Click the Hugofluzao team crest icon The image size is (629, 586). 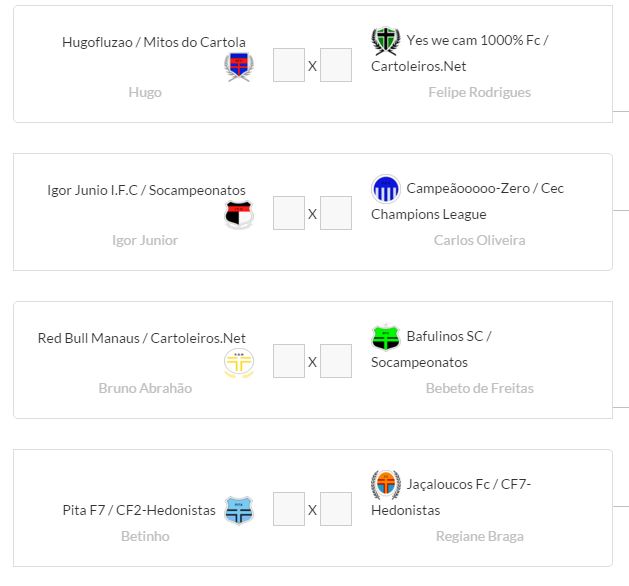[x=238, y=67]
